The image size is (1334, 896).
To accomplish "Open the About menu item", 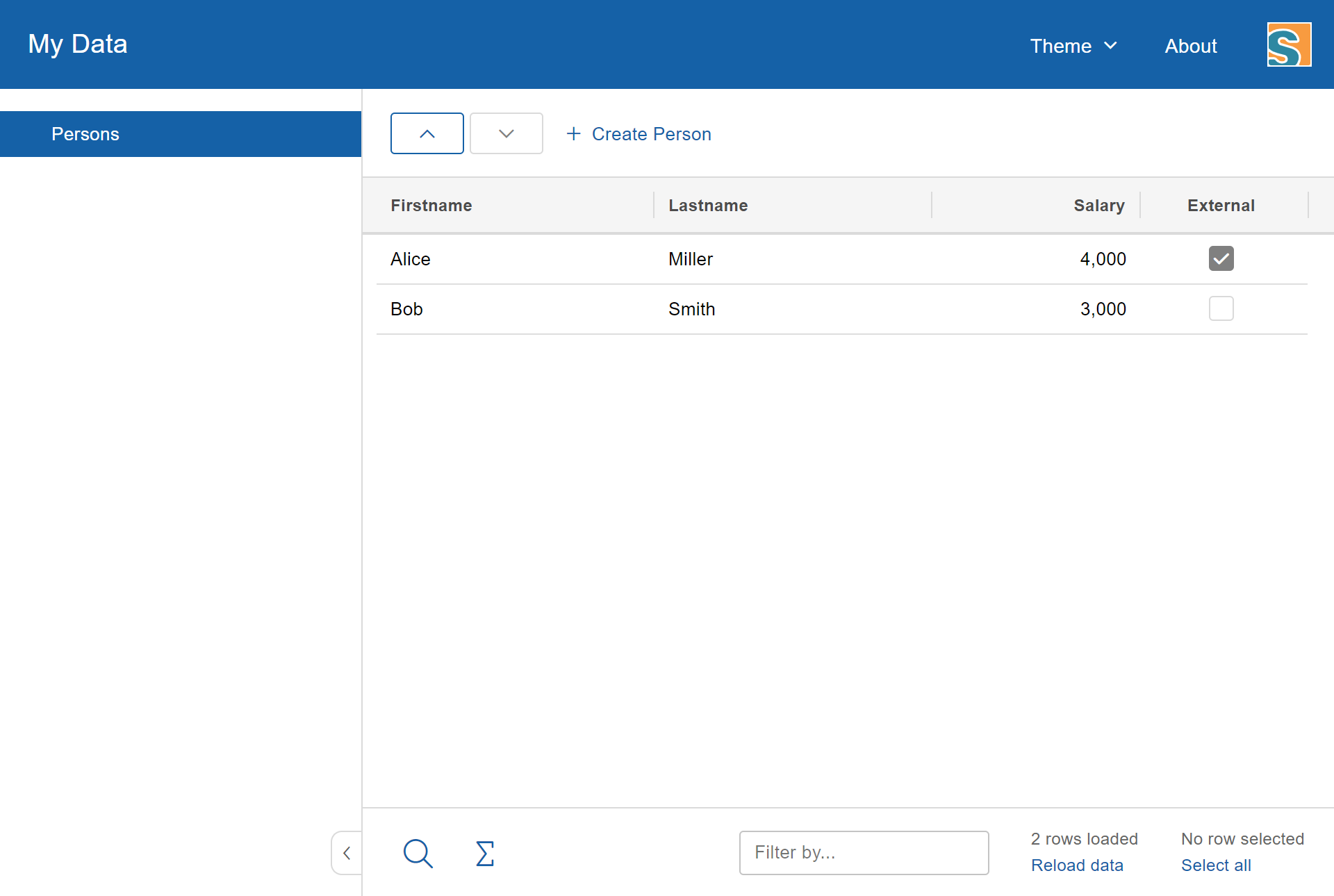I will point(1191,44).
